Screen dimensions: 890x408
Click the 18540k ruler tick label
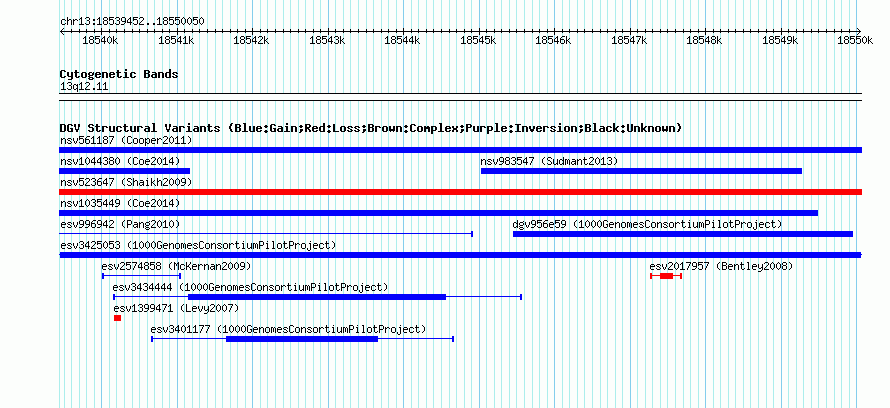coord(101,40)
